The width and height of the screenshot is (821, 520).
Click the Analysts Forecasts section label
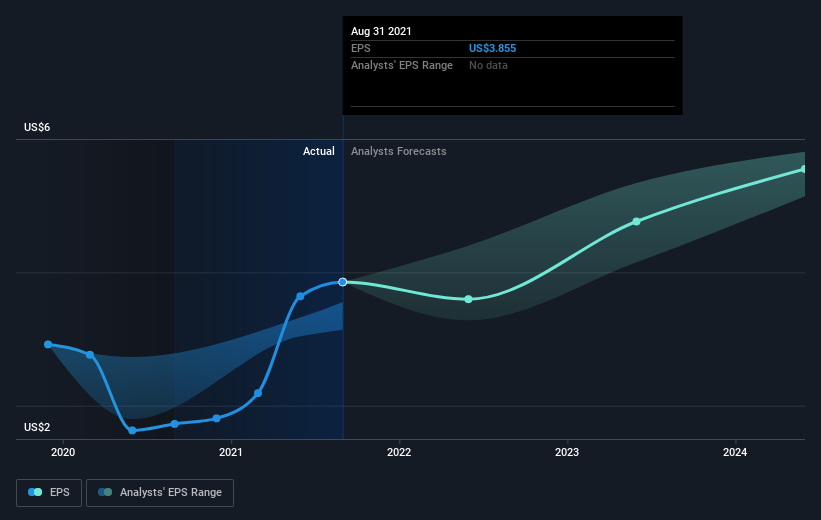click(x=398, y=151)
